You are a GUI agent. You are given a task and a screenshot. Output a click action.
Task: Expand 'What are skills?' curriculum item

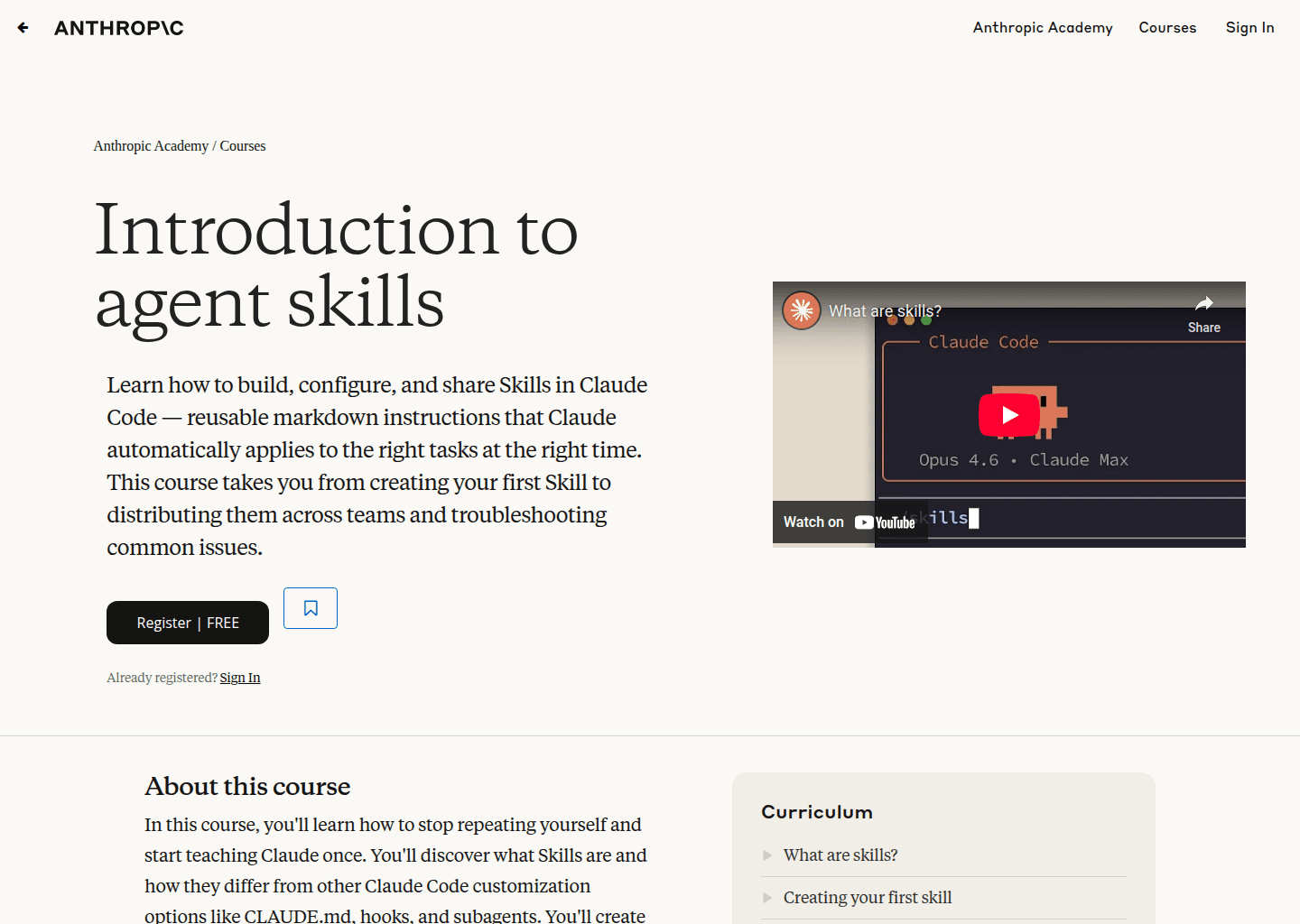click(944, 855)
